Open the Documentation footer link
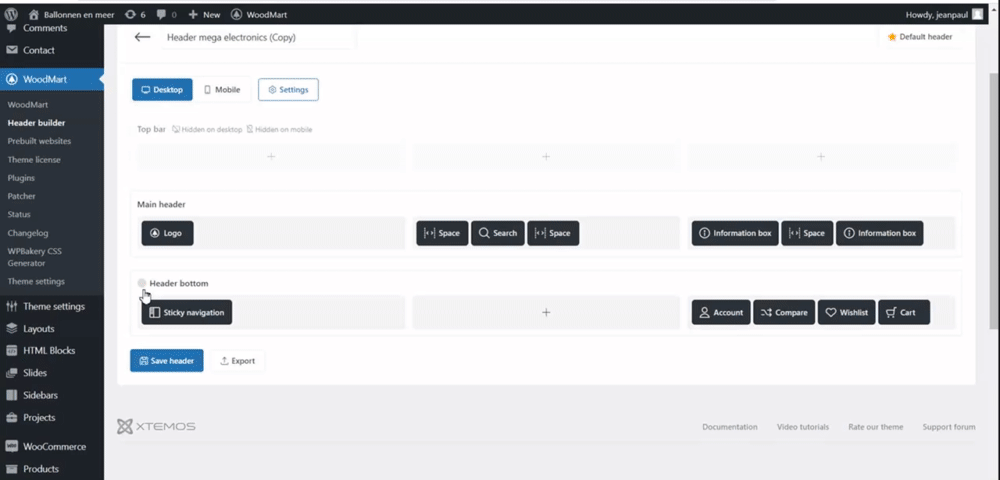Viewport: 1000px width, 480px height. point(730,427)
